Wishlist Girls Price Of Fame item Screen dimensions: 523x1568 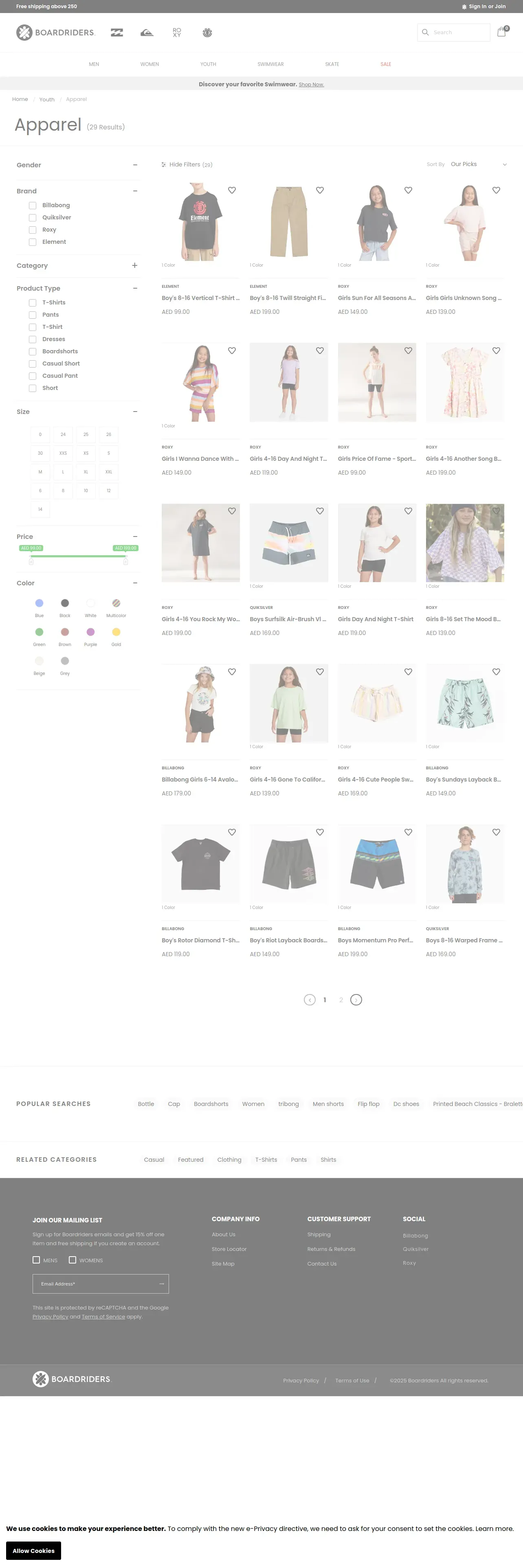click(409, 350)
